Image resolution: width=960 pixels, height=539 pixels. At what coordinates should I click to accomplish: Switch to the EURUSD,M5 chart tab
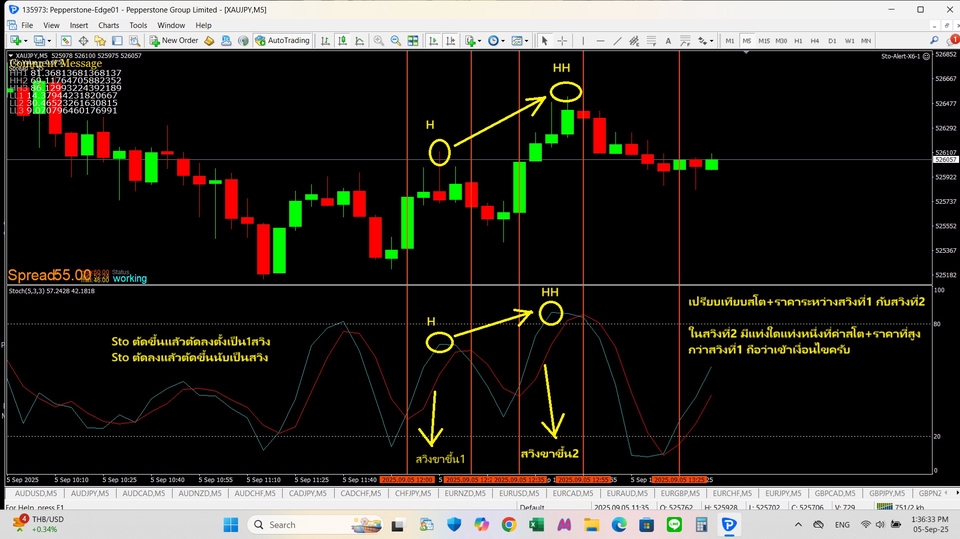[x=520, y=493]
